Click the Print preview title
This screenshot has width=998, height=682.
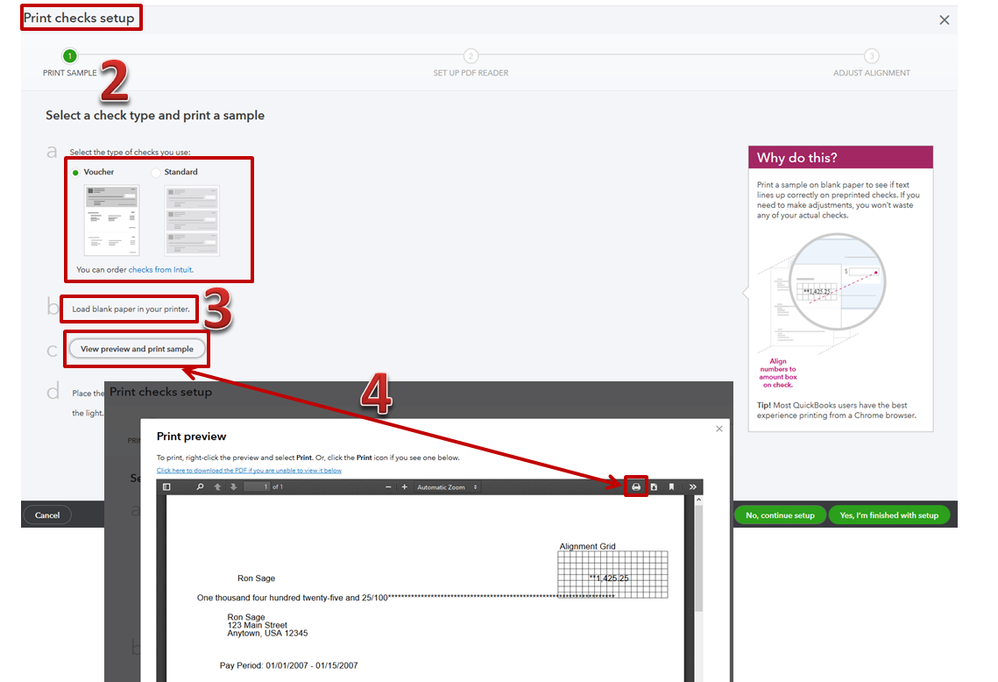tap(191, 436)
